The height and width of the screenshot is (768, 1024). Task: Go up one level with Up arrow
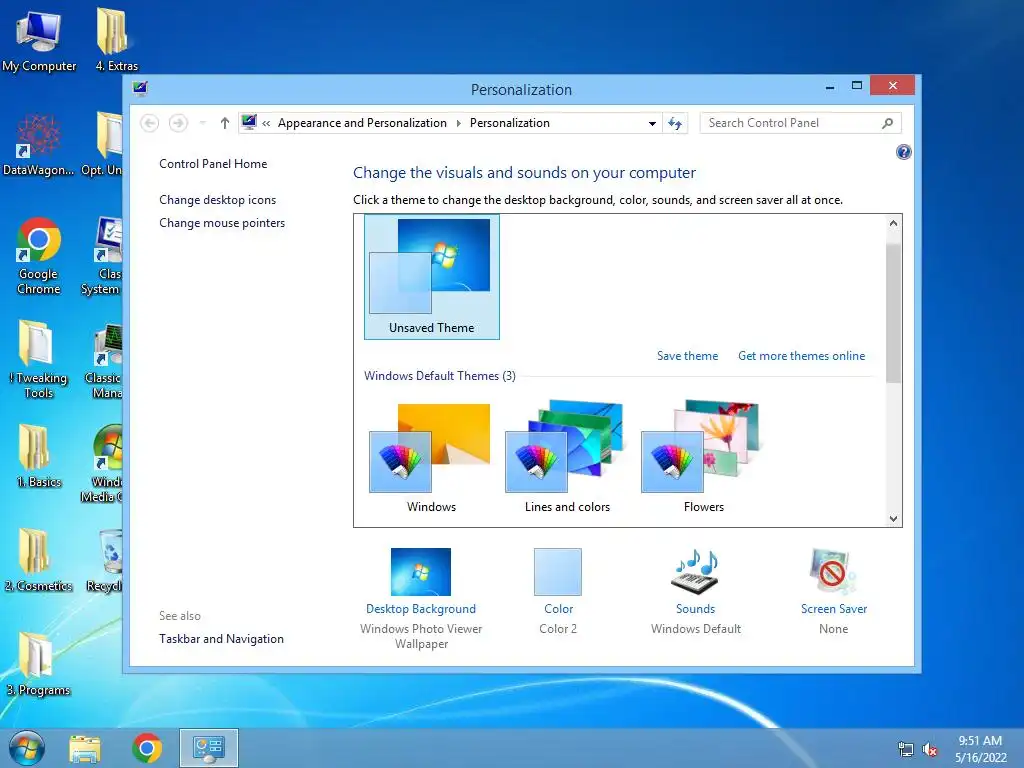coord(225,123)
